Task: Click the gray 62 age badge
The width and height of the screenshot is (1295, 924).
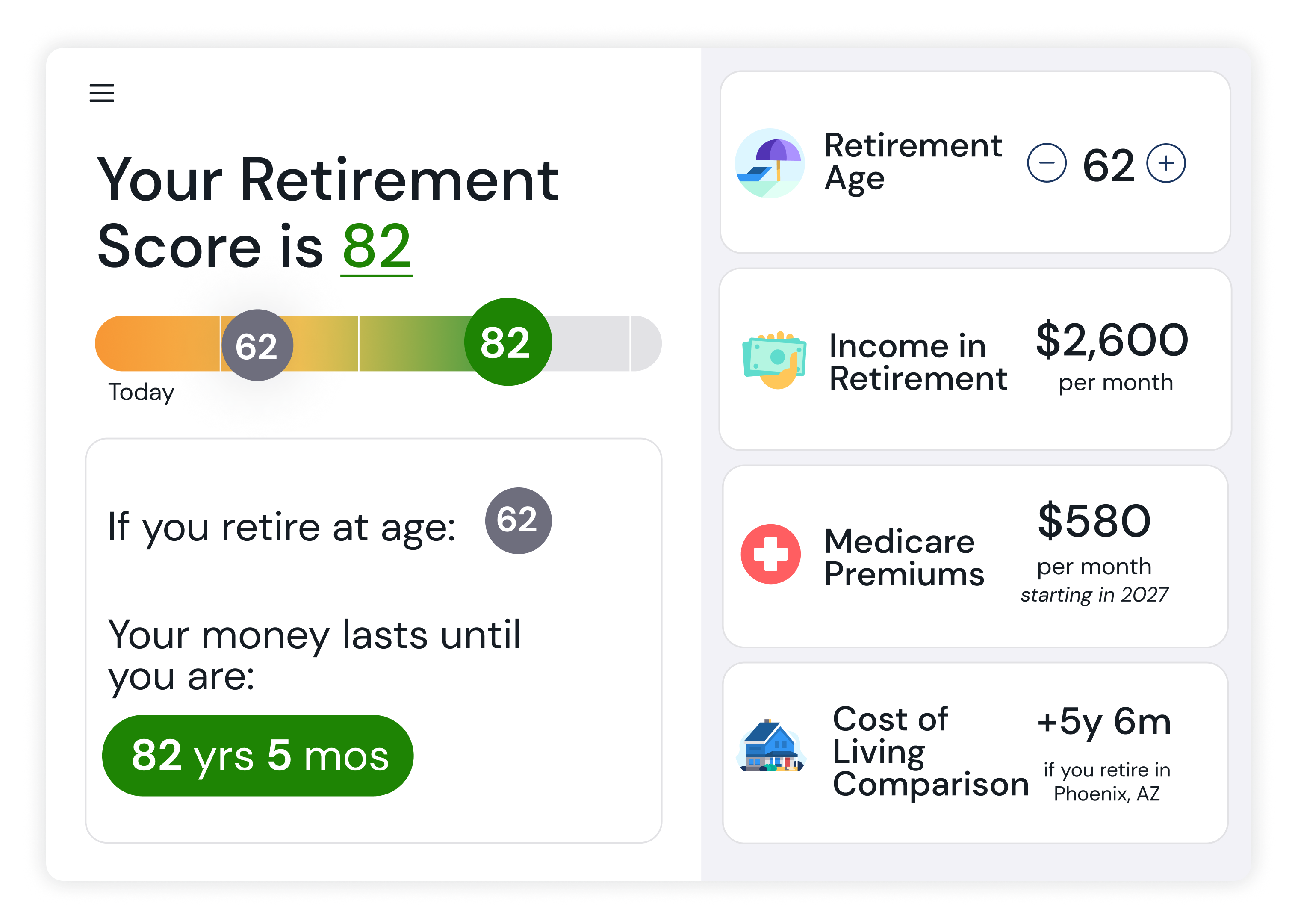Action: pyautogui.click(x=518, y=520)
